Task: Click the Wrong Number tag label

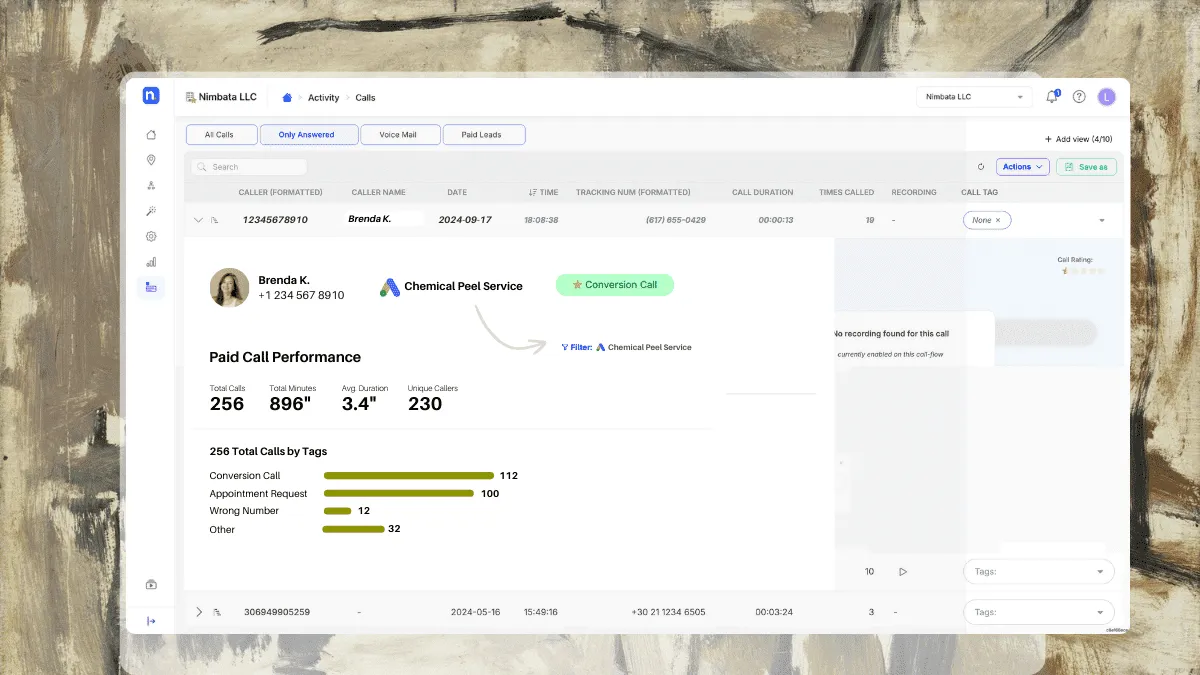Action: [244, 511]
